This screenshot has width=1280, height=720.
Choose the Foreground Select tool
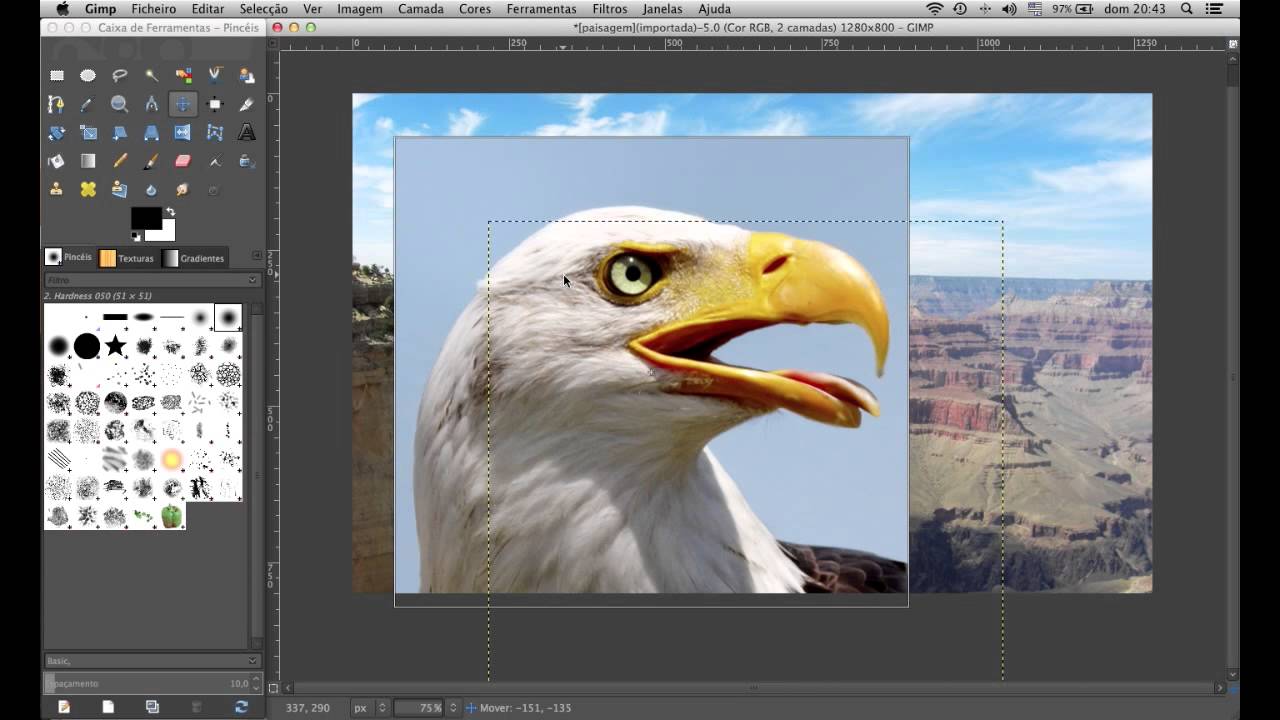coord(246,75)
